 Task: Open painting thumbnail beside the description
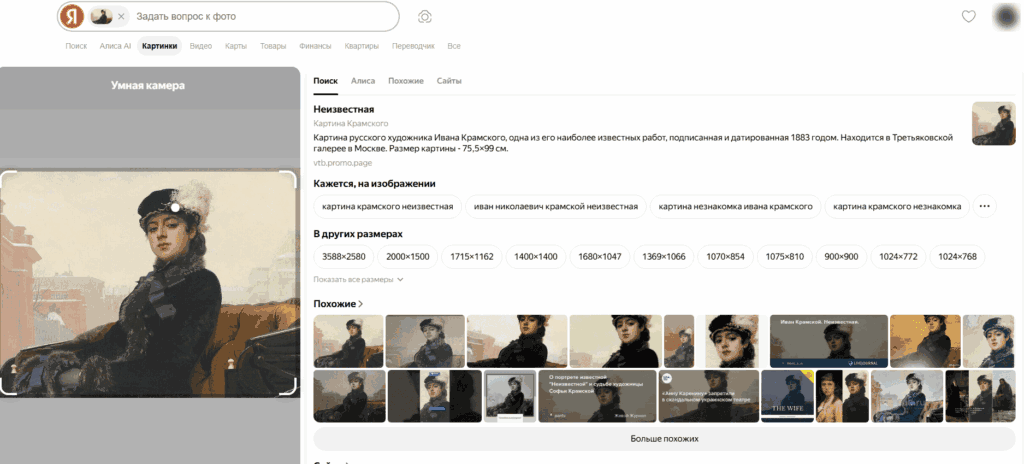pos(994,123)
